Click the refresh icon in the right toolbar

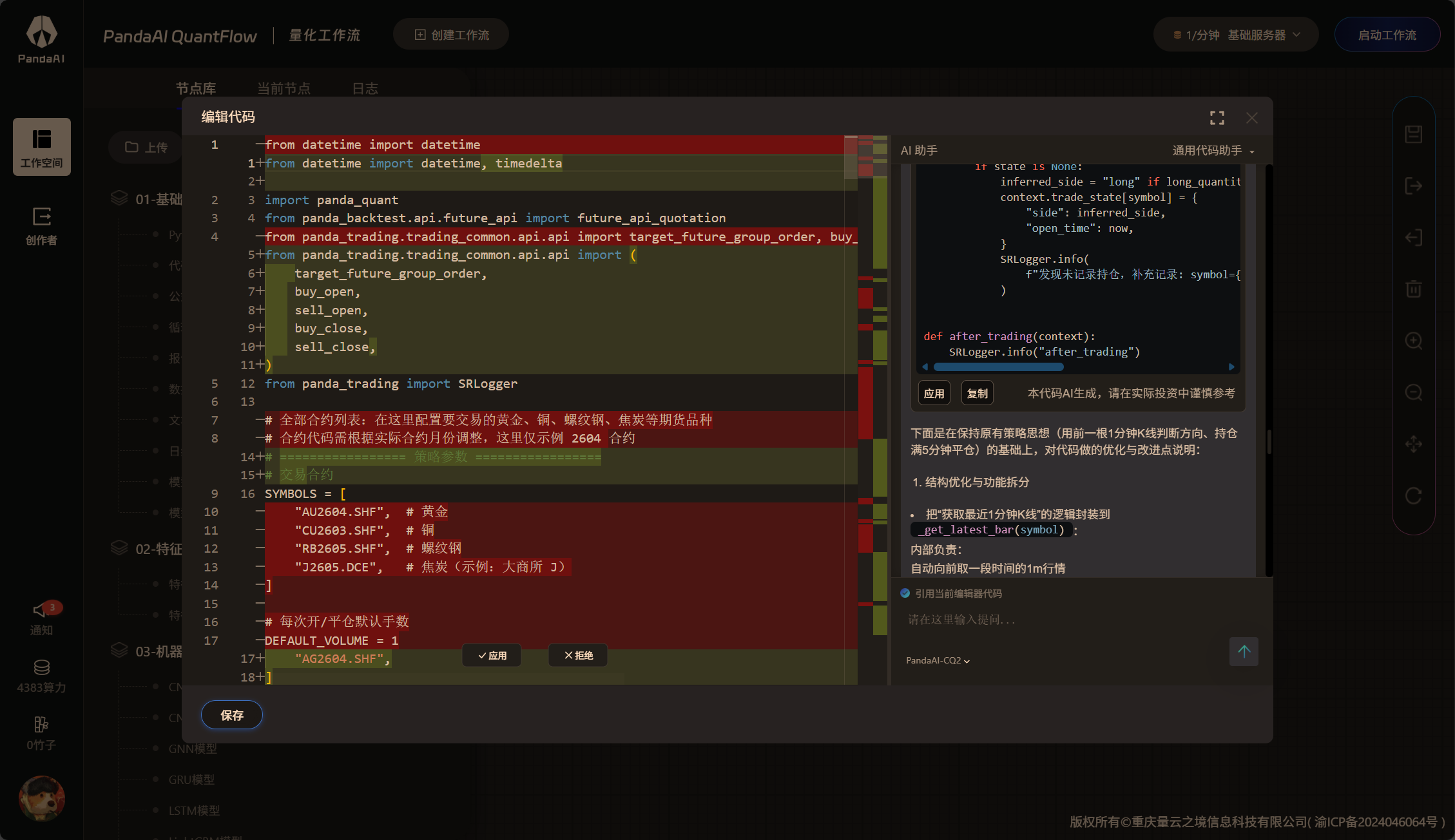1414,495
